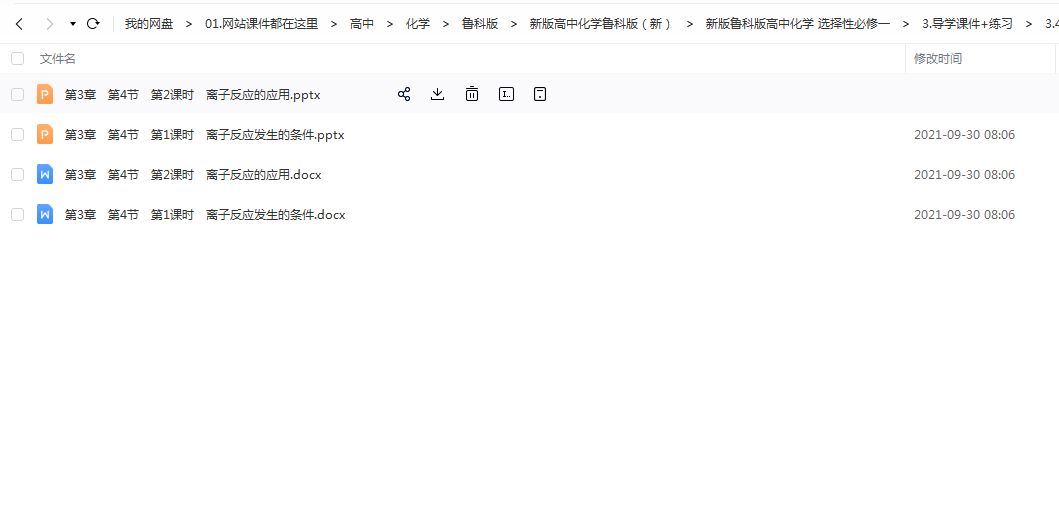Viewport: 1059px width, 528px height.
Task: Refresh the file list
Action: [x=93, y=24]
